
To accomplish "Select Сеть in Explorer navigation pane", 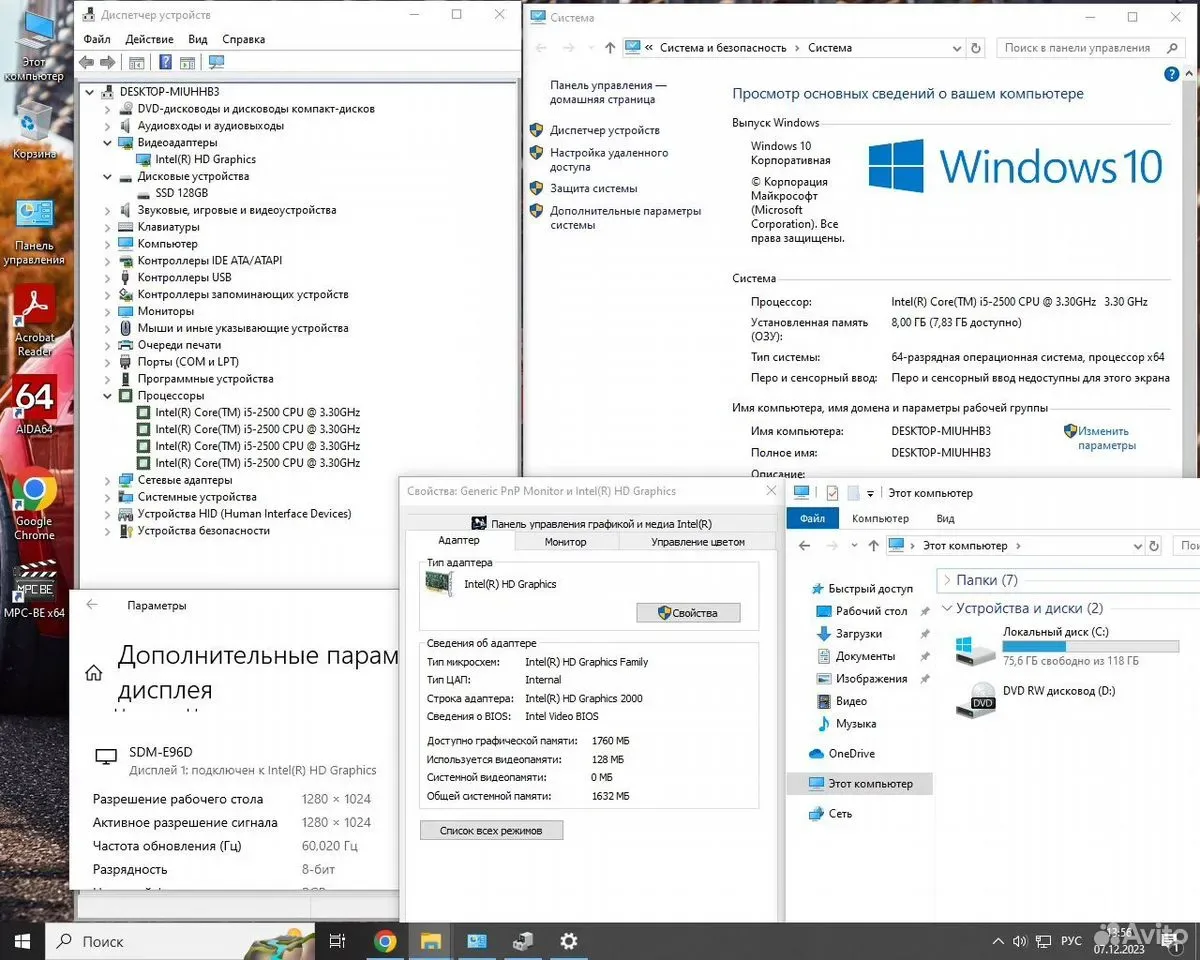I will tap(840, 814).
